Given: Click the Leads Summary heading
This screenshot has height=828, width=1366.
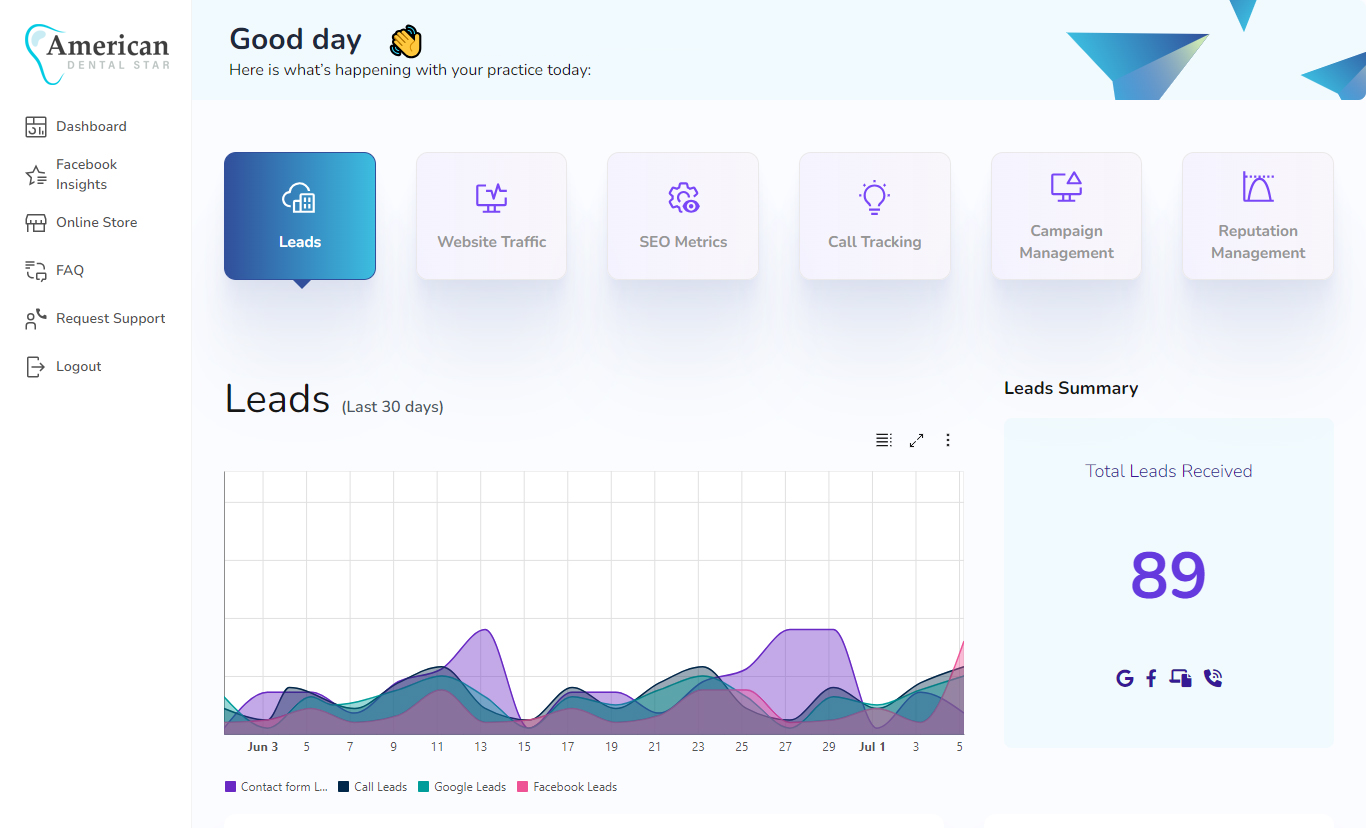Looking at the screenshot, I should click(x=1071, y=388).
